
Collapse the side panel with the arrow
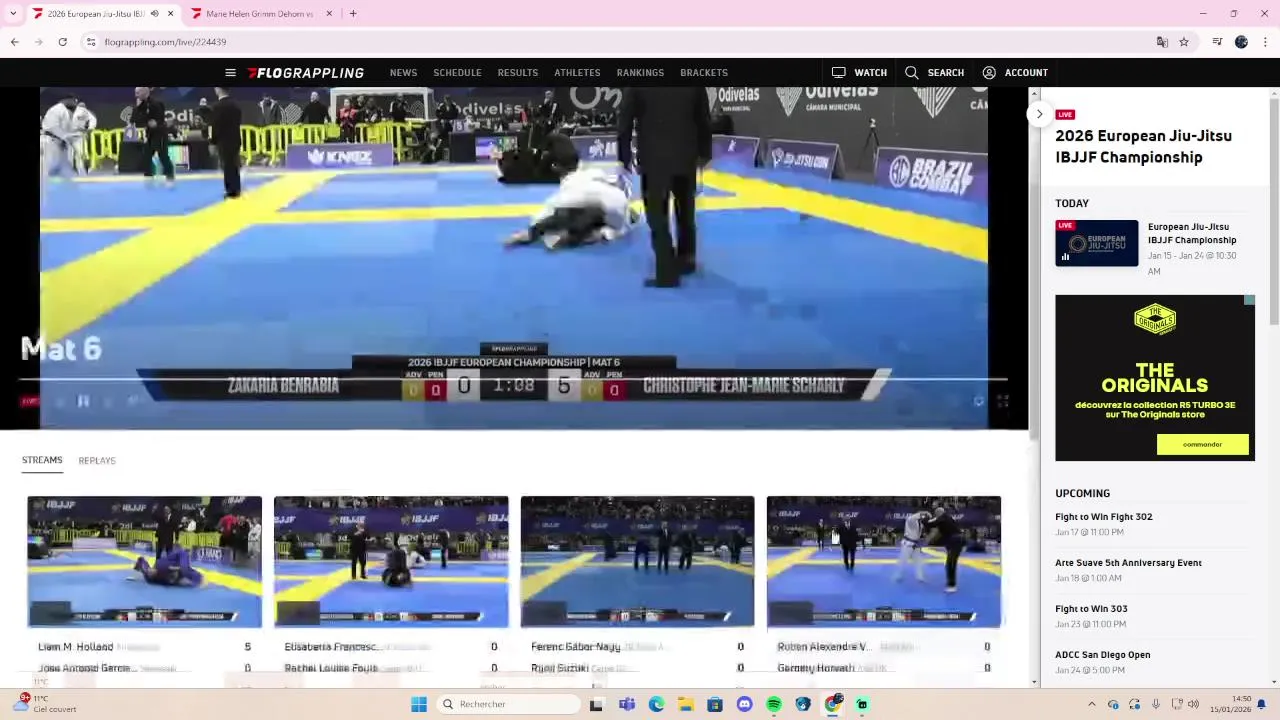(x=1039, y=114)
